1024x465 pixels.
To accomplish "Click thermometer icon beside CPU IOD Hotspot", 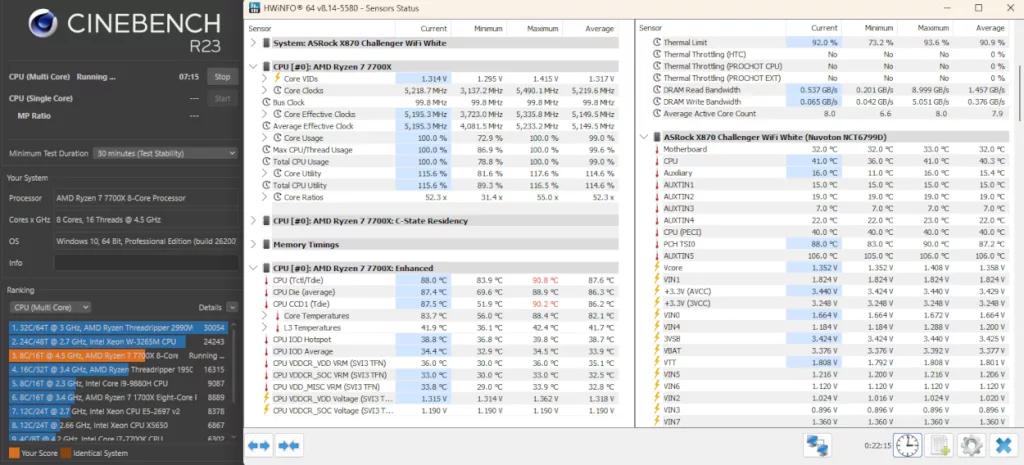I will click(266, 340).
